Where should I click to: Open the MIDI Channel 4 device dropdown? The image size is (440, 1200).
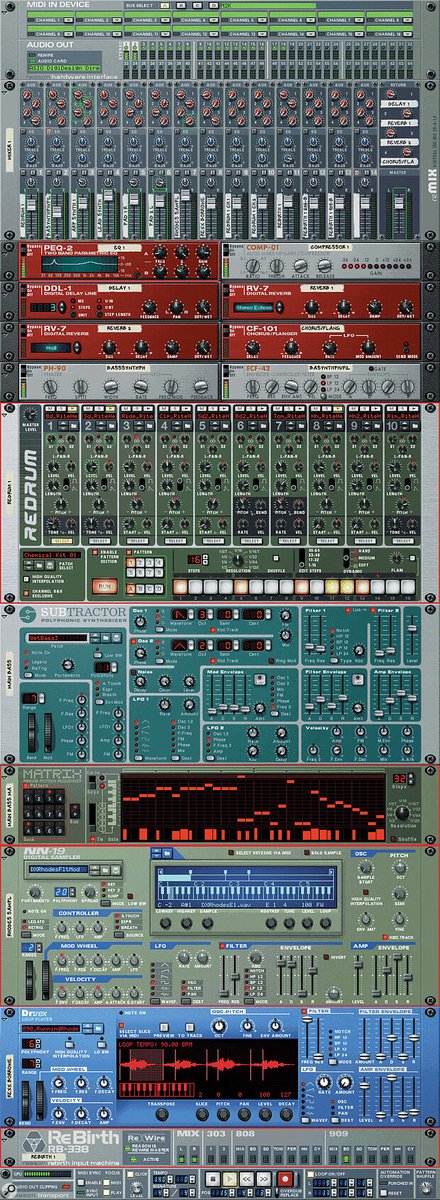click(x=213, y=20)
